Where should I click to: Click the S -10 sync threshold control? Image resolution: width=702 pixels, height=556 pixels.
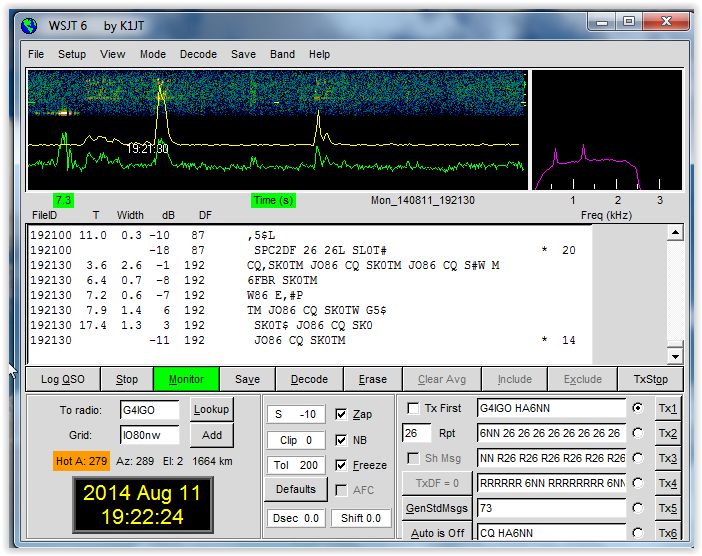click(x=295, y=415)
